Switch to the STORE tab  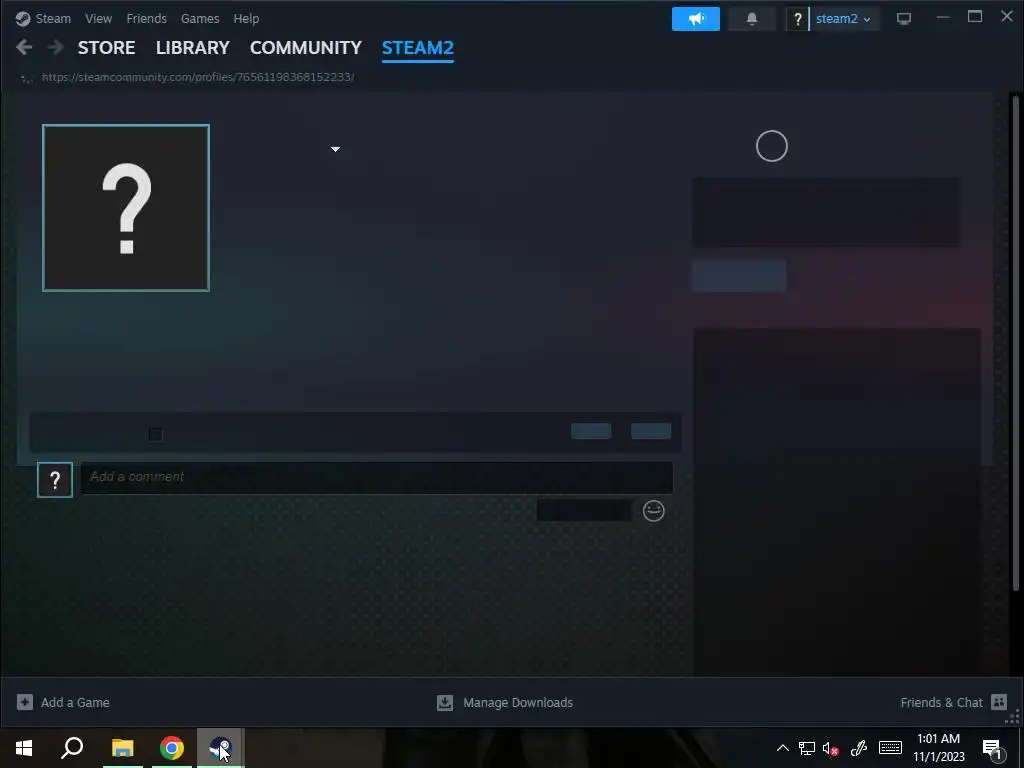106,48
